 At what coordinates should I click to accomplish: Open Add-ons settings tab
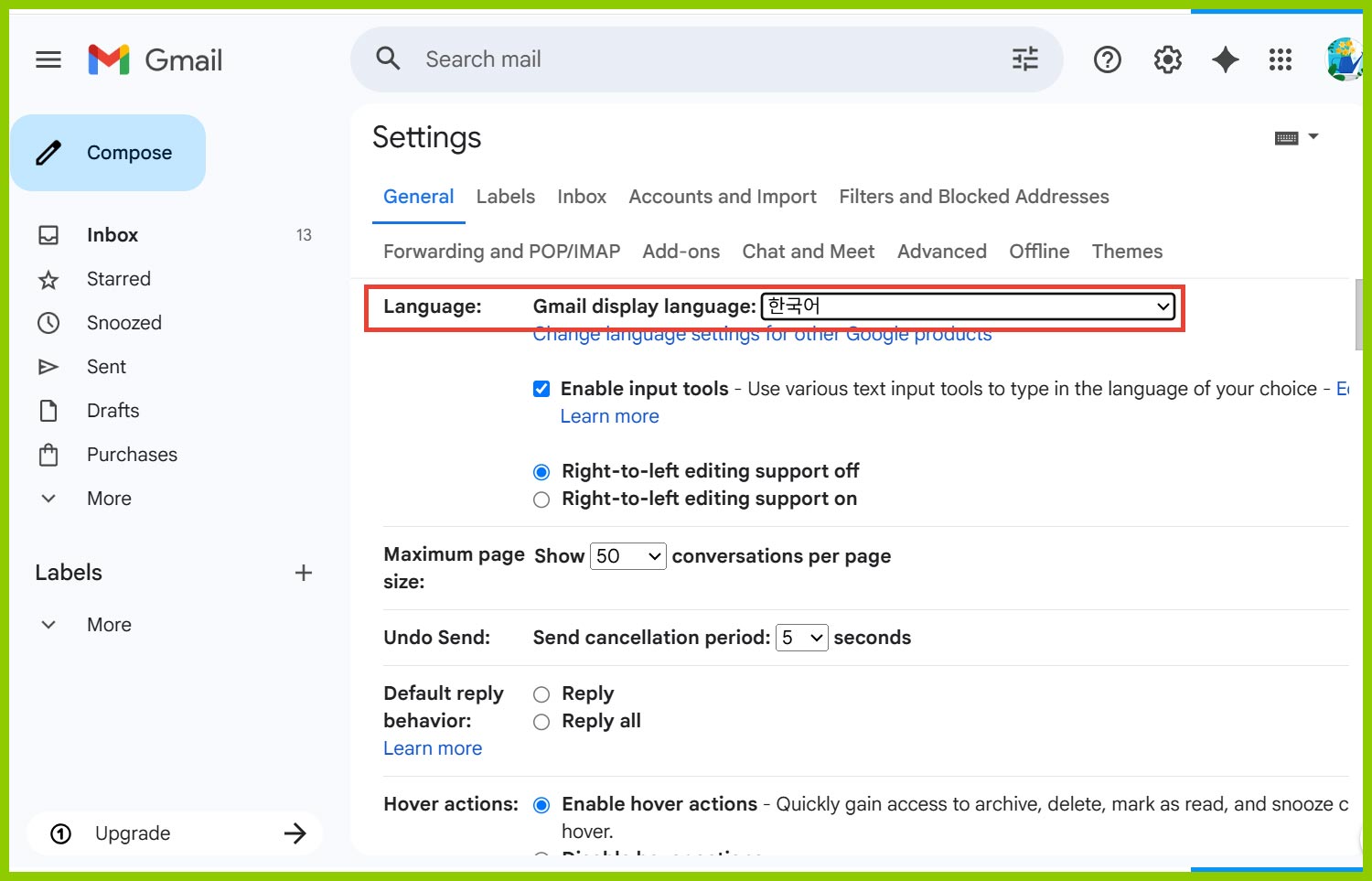coord(681,252)
